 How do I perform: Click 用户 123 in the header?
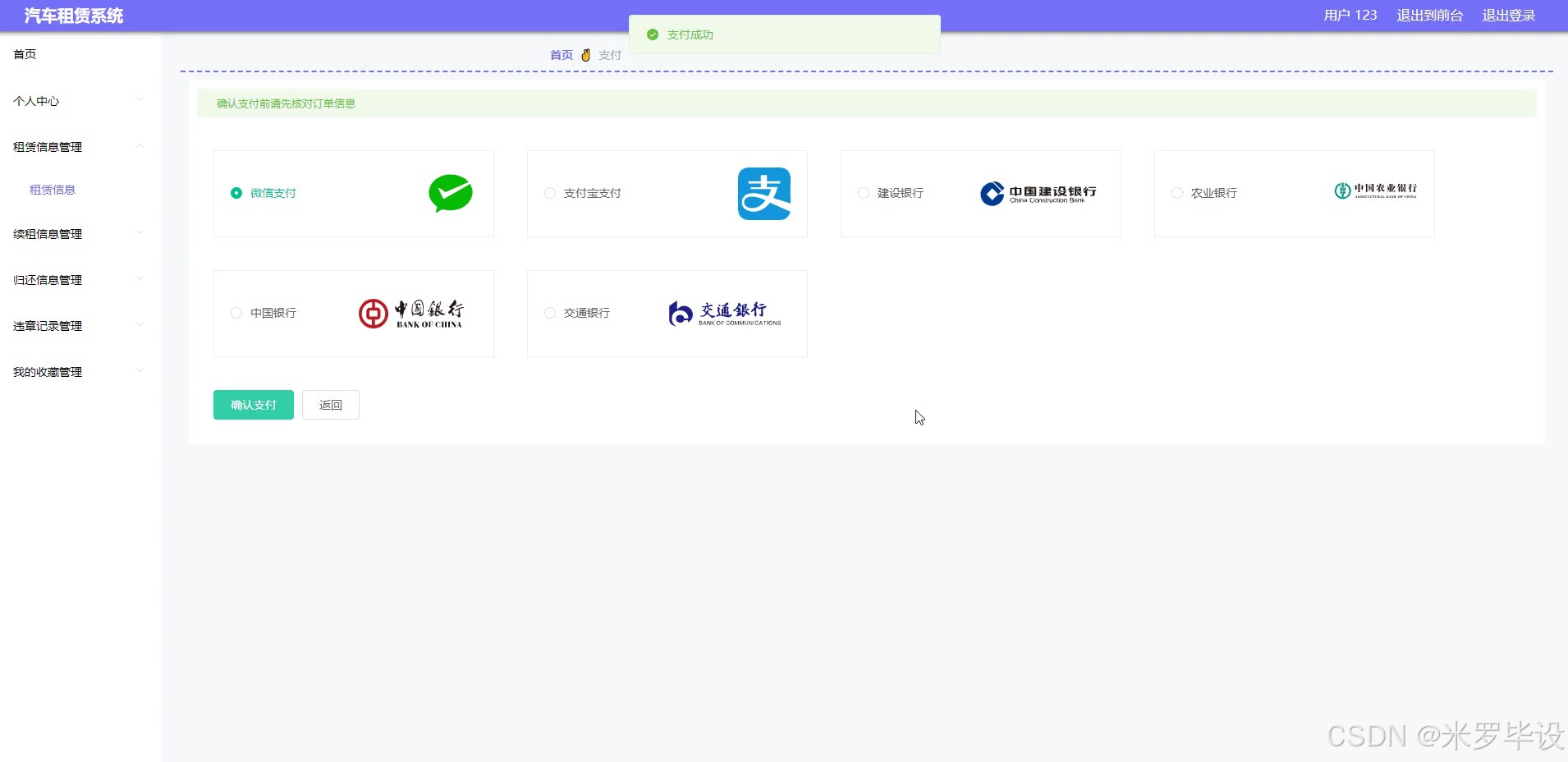tap(1350, 16)
